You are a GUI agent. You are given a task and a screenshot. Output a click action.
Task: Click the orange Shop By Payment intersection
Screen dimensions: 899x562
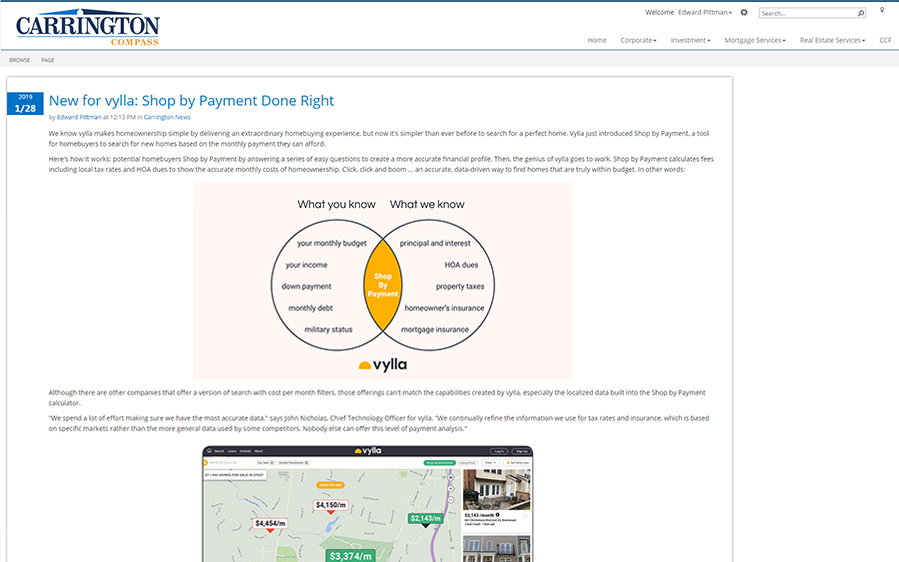[383, 285]
